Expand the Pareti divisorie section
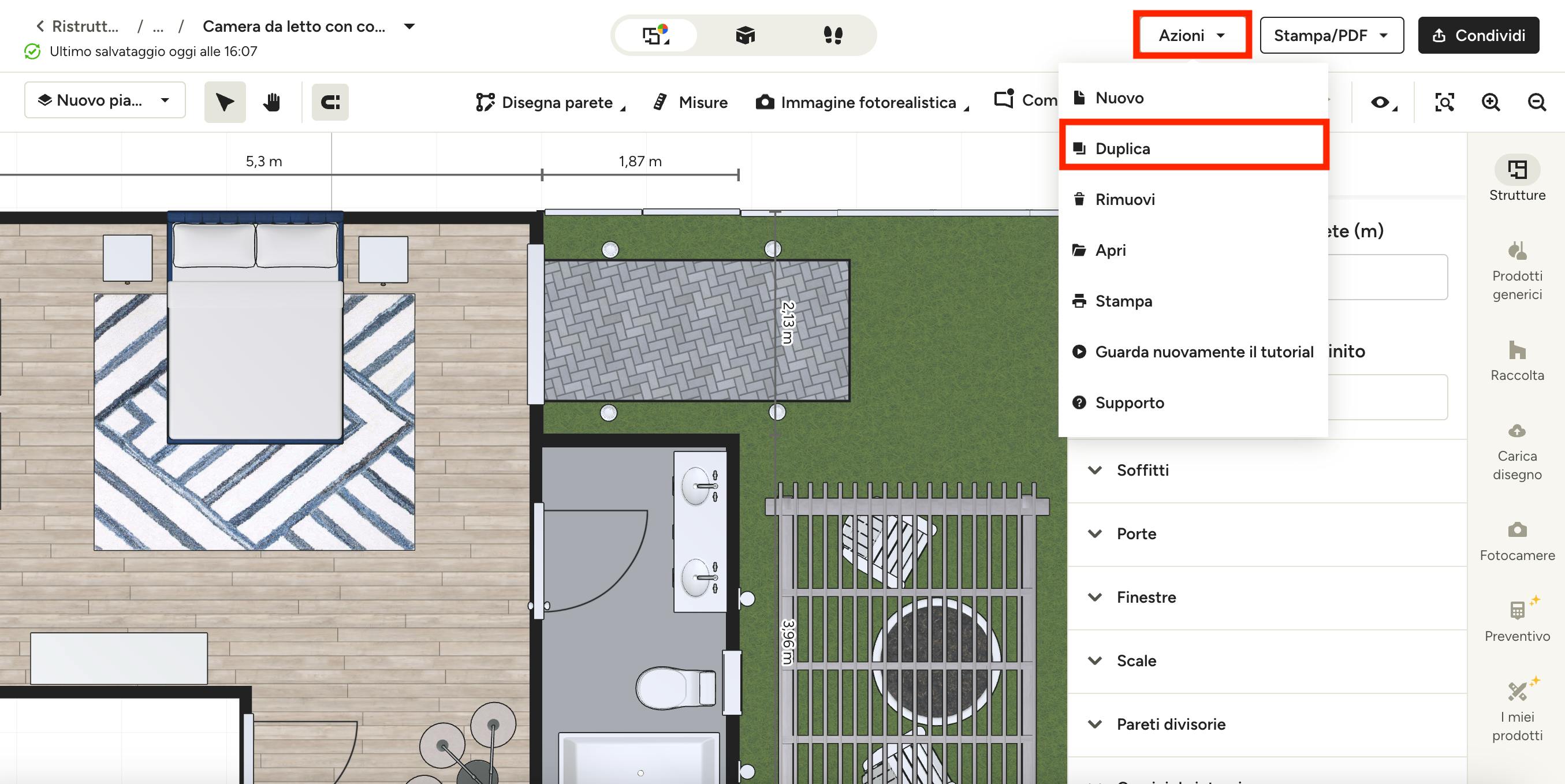 [1266, 725]
